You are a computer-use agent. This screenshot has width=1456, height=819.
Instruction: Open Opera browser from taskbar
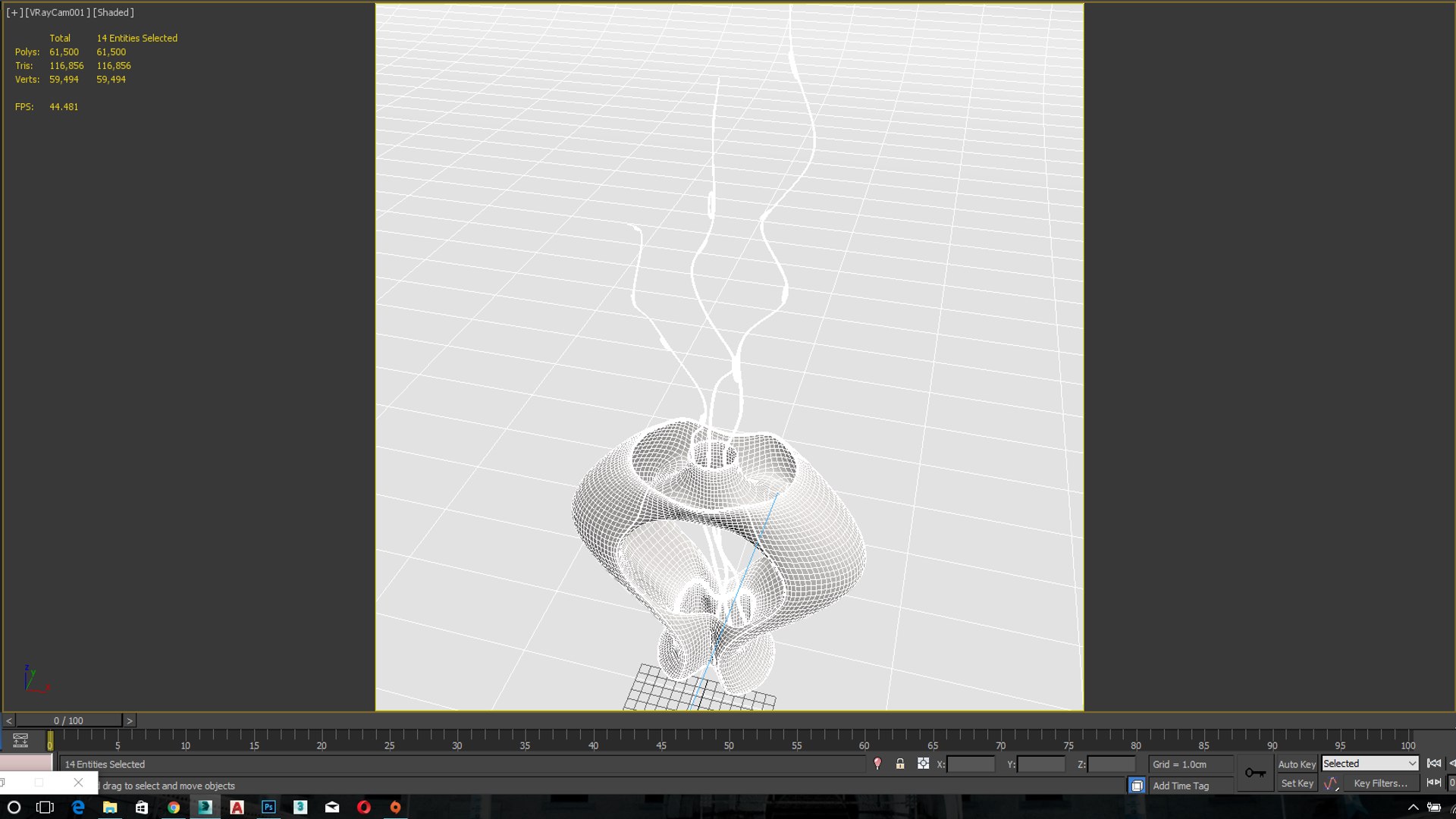(364, 807)
